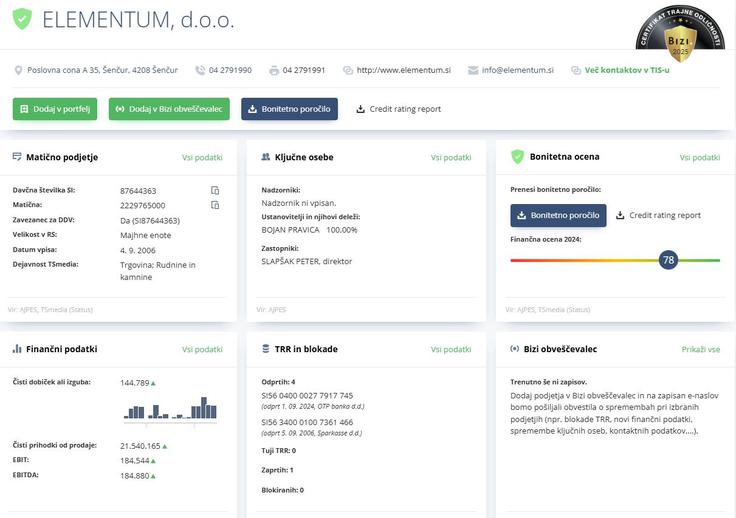Click the info@elementum.si email address

[x=518, y=70]
